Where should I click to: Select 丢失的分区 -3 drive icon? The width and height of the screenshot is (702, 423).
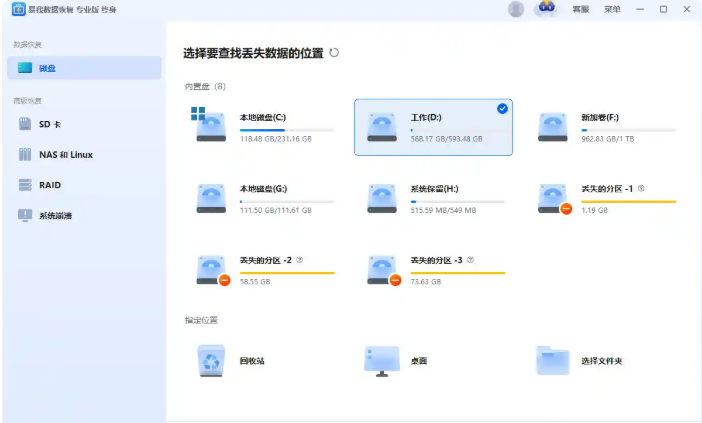coord(384,270)
